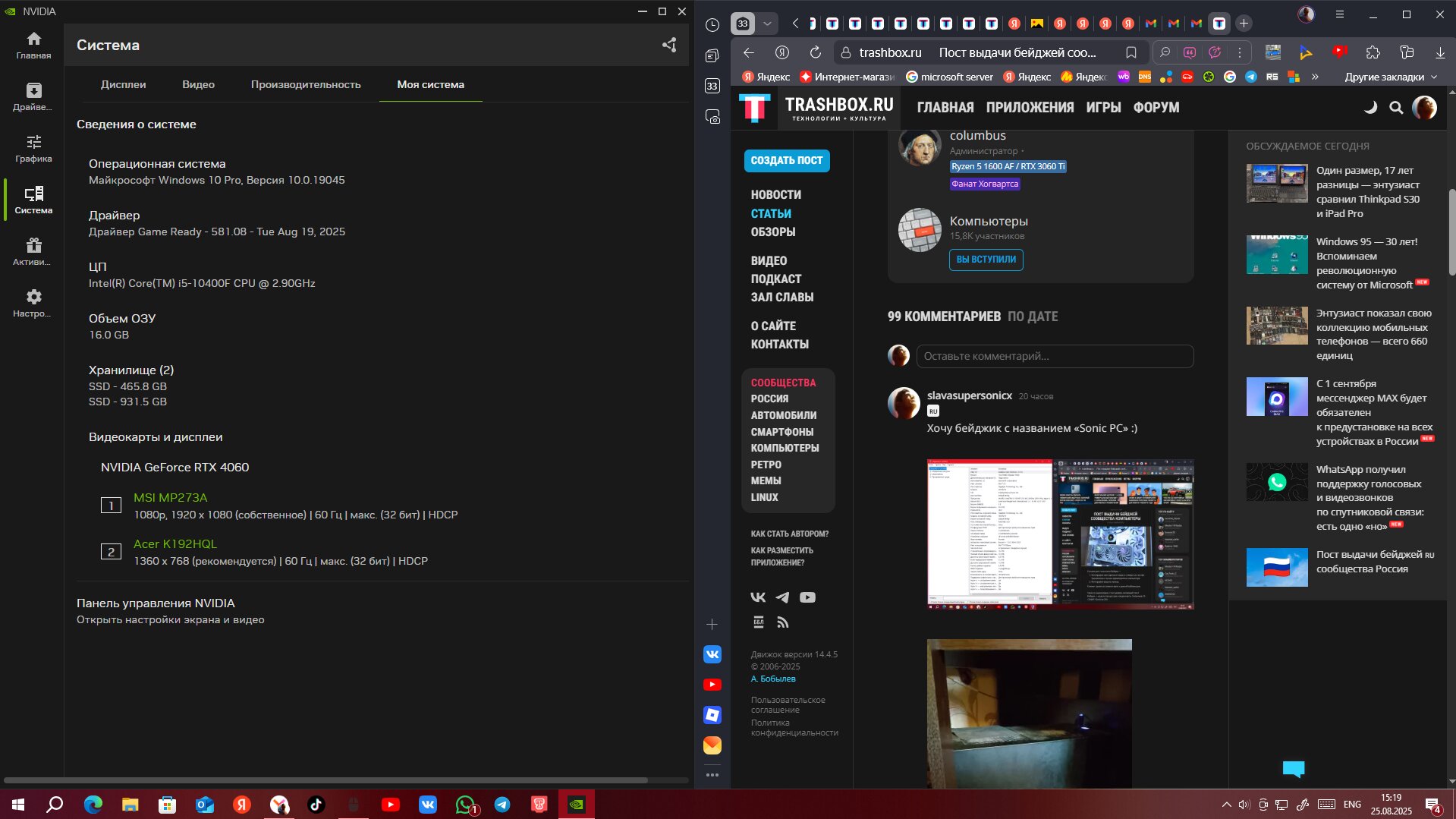The width and height of the screenshot is (1456, 819).
Task: Click the comment input field
Action: pyautogui.click(x=1054, y=356)
